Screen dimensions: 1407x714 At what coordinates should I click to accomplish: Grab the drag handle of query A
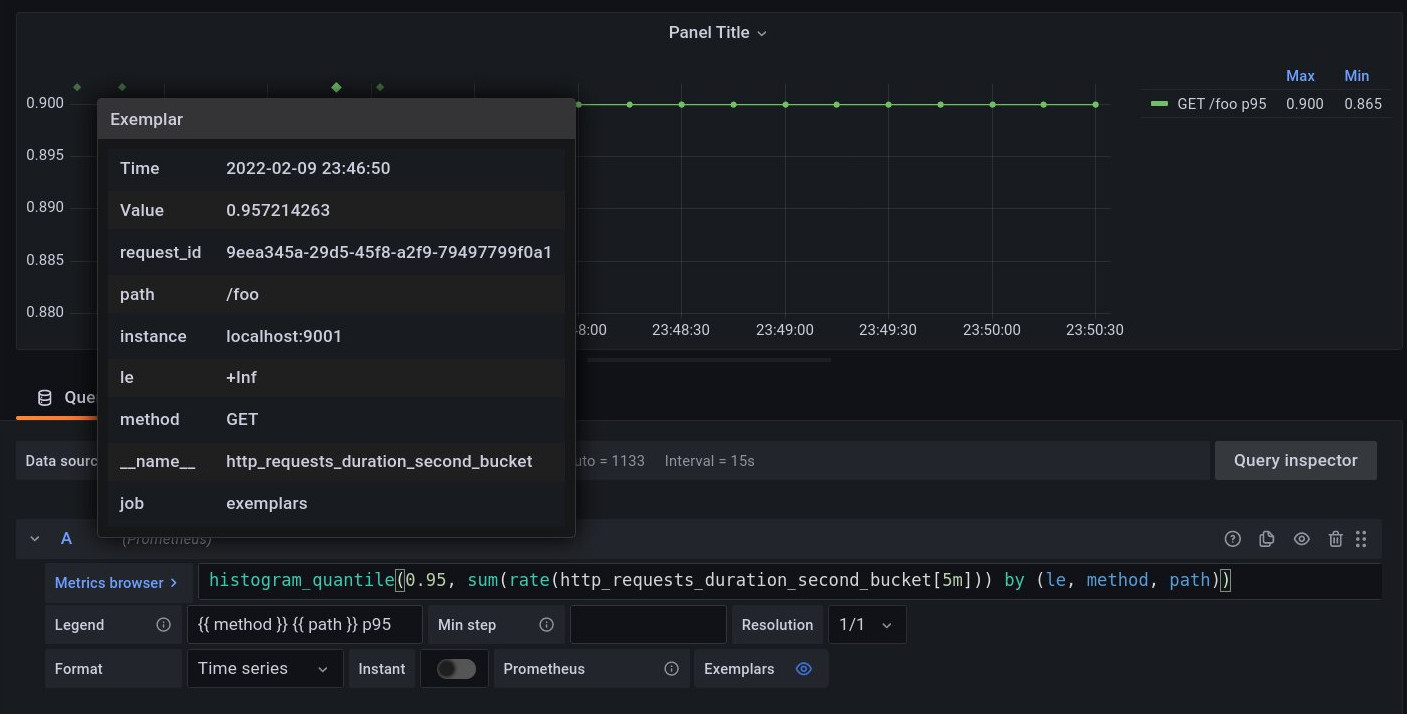coord(1361,539)
